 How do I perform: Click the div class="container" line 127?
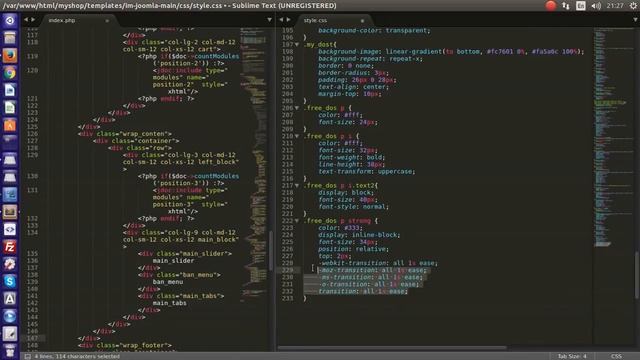[x=136, y=141]
